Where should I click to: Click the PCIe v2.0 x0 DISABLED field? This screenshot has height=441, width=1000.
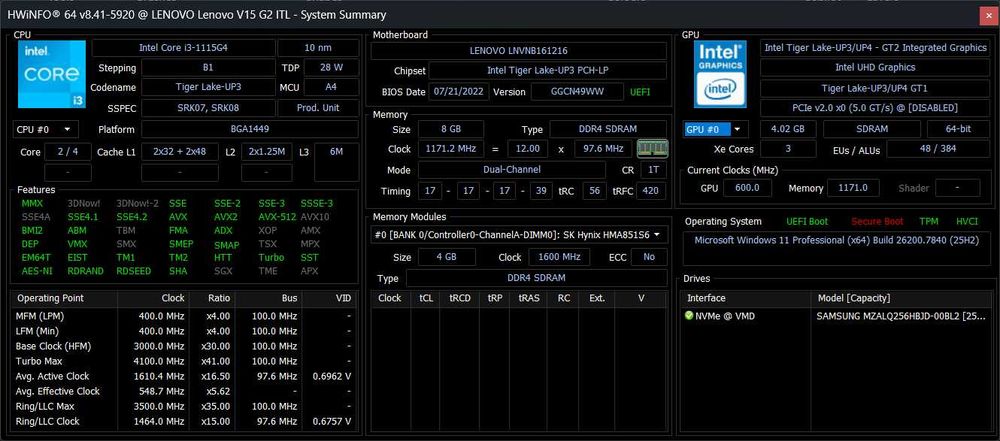(875, 108)
